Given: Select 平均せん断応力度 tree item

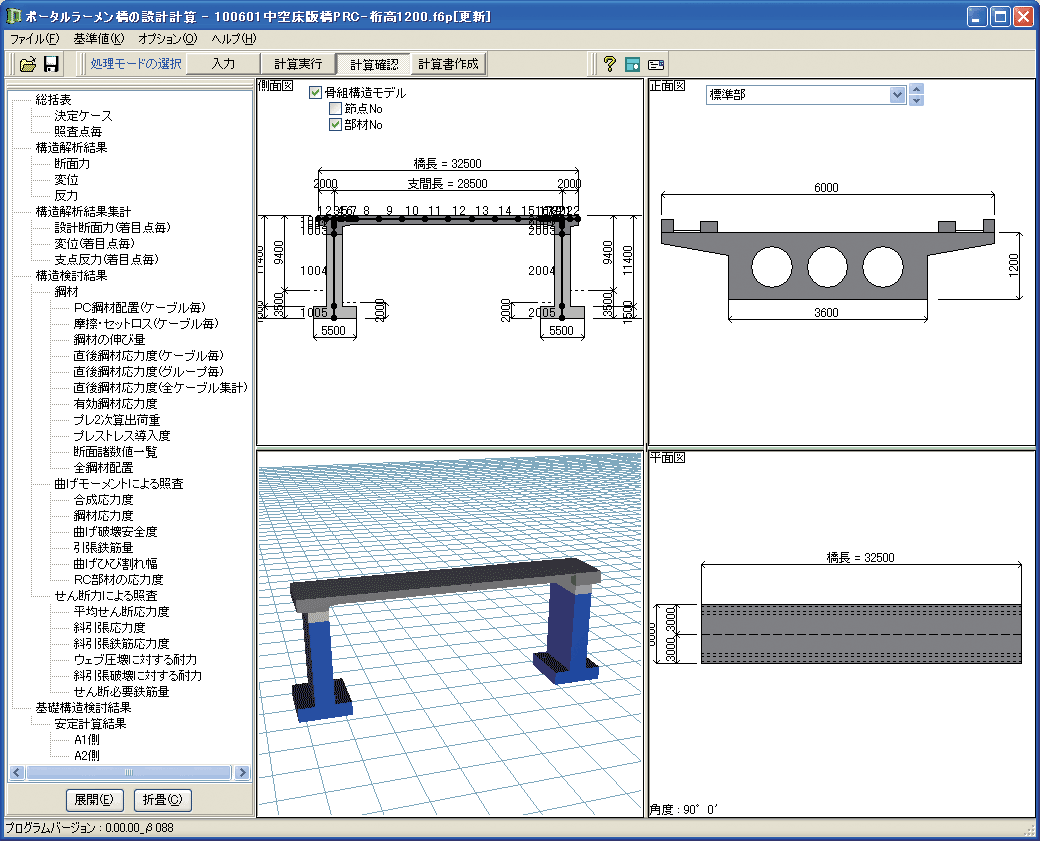Looking at the screenshot, I should pos(121,612).
